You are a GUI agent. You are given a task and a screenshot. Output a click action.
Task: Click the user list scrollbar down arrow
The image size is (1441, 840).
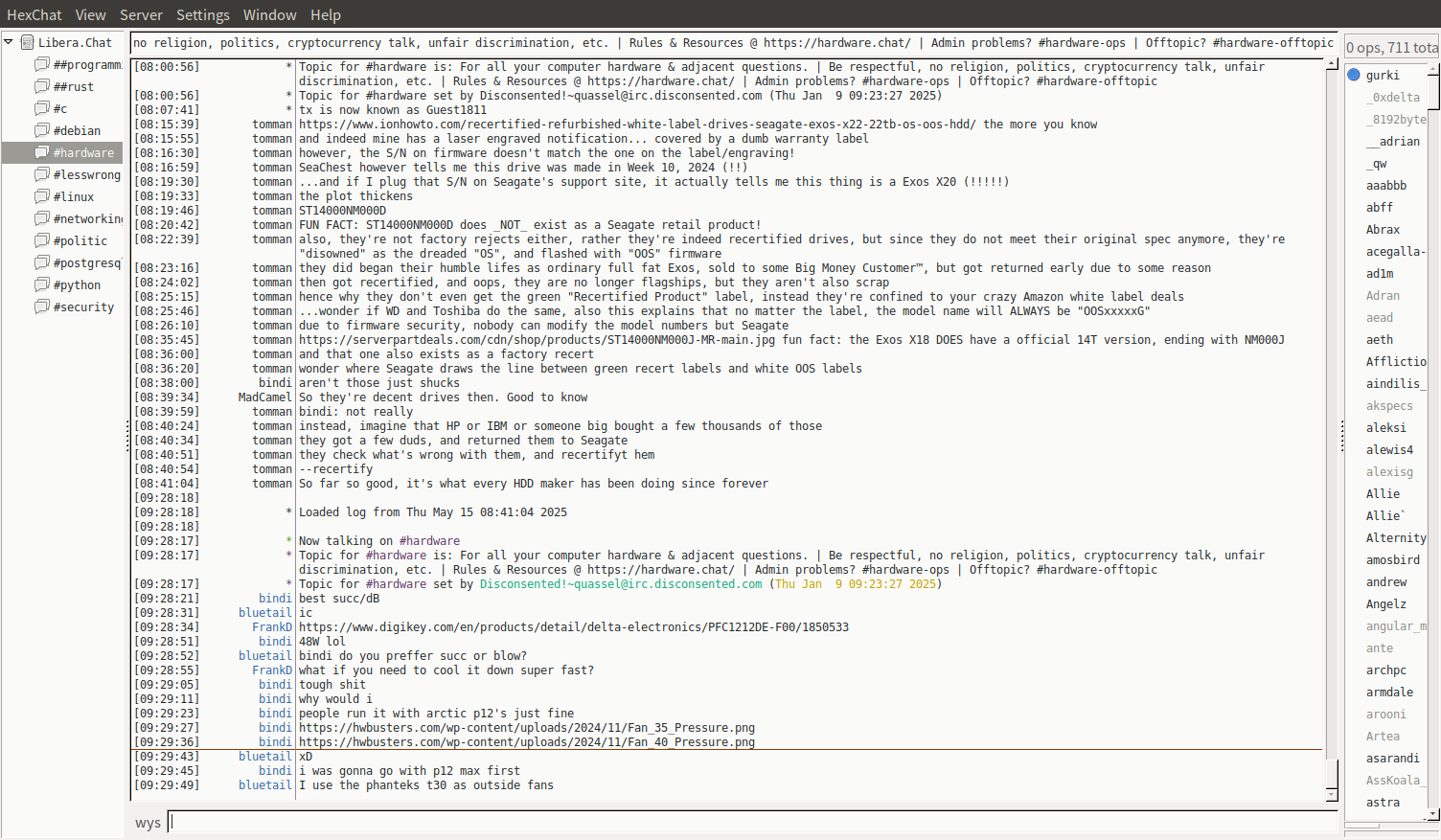click(1433, 814)
